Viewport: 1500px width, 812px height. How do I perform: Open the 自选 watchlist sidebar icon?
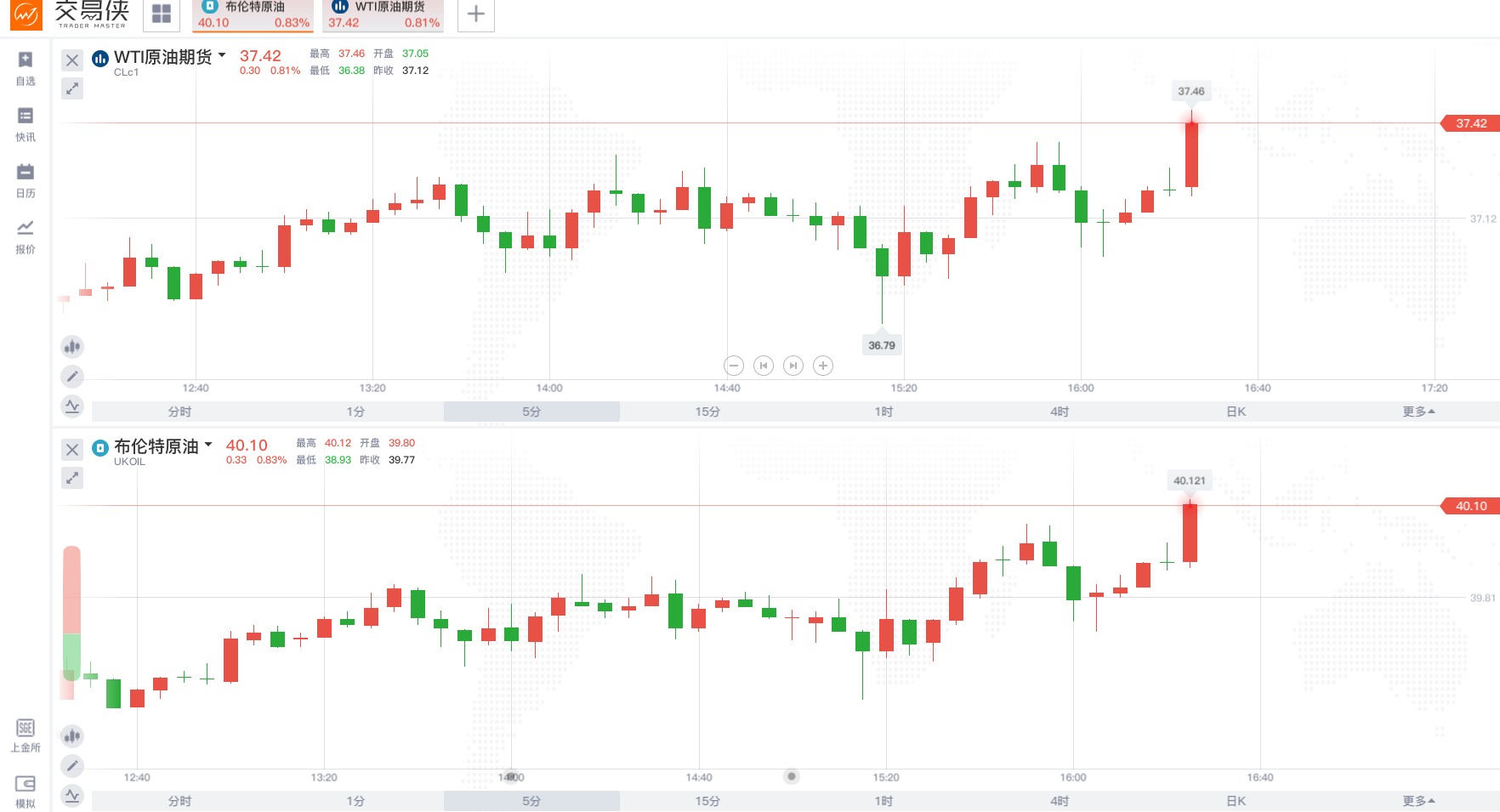26,68
